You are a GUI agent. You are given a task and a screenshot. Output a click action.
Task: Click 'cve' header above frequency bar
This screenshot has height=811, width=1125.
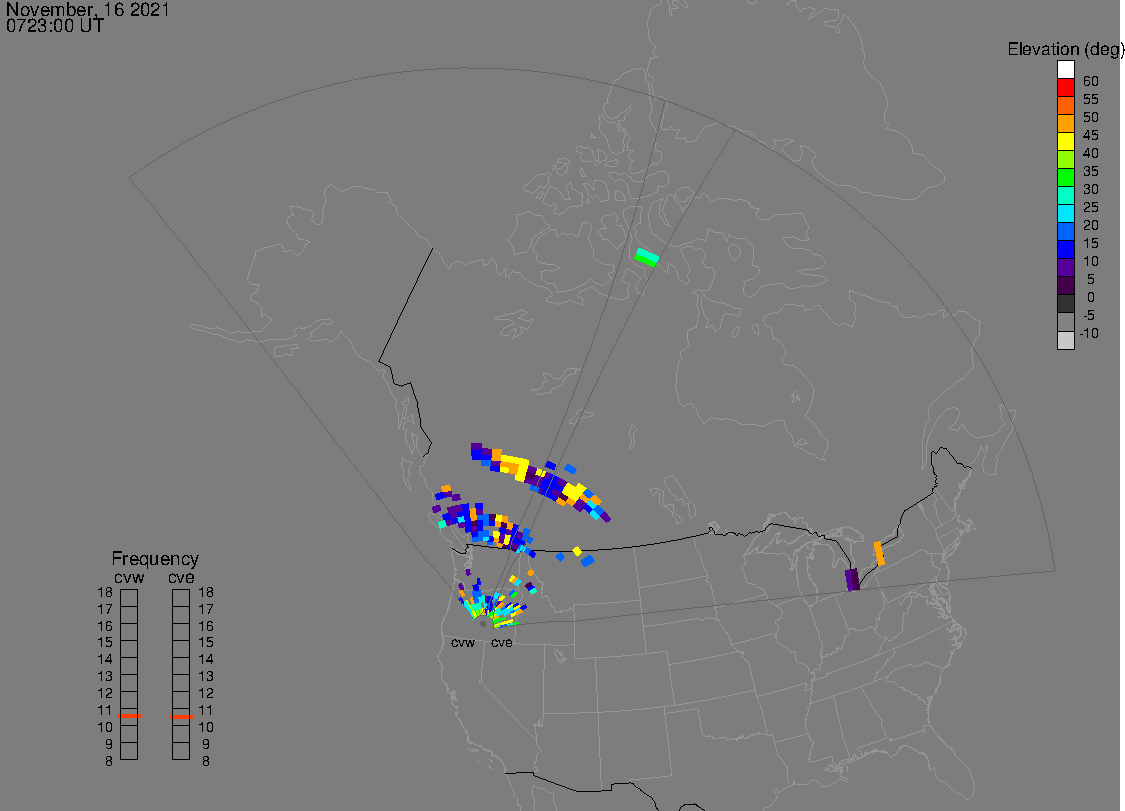pyautogui.click(x=182, y=578)
